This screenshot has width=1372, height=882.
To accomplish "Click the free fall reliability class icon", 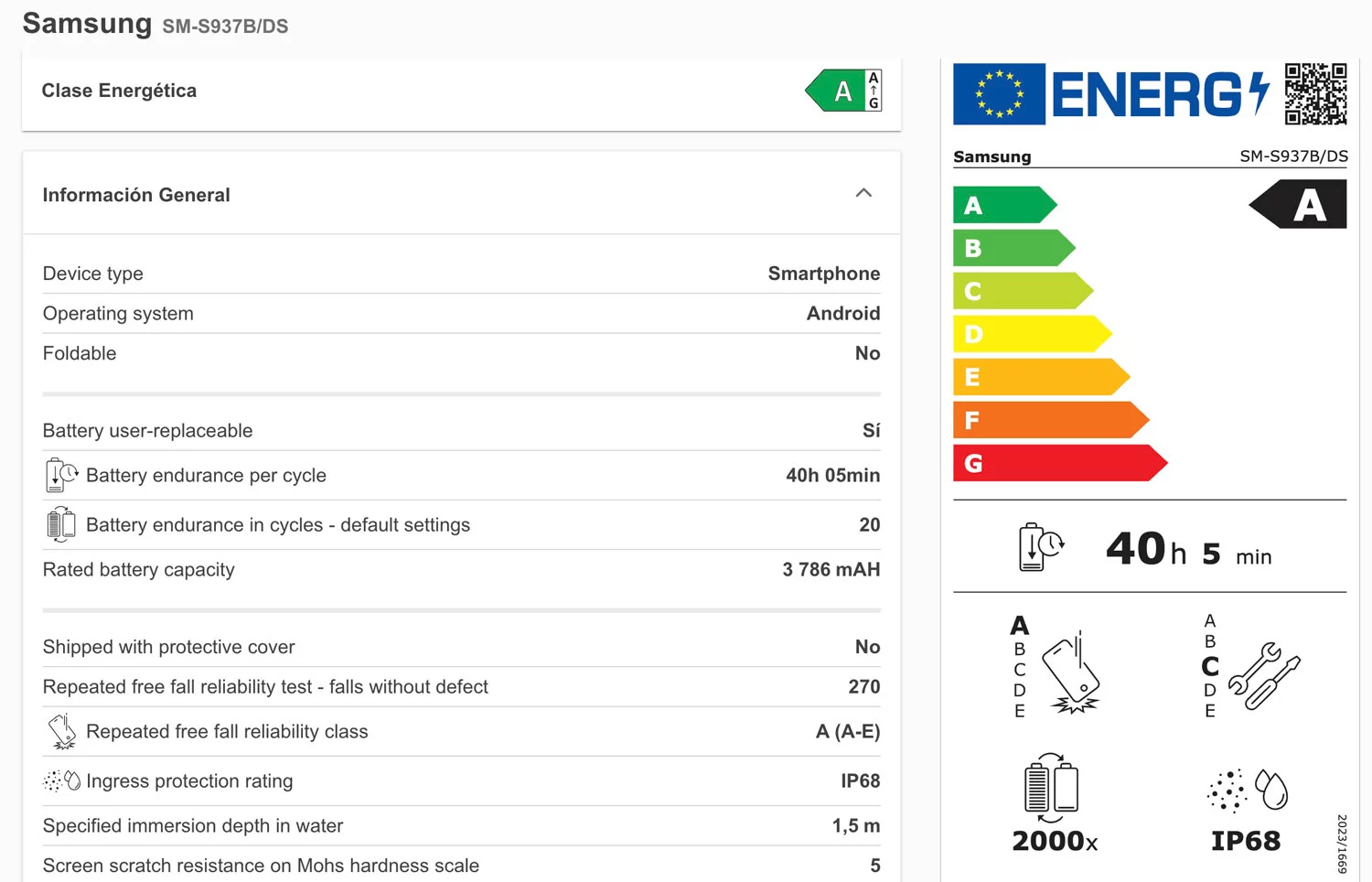I will point(61,732).
